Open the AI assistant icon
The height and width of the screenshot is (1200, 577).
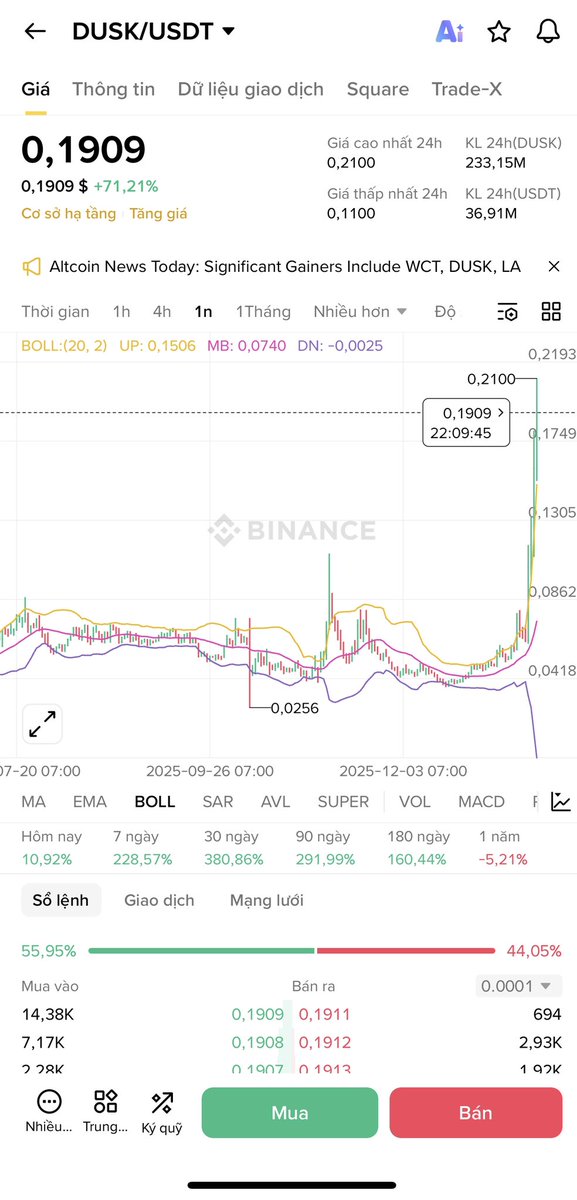point(449,32)
